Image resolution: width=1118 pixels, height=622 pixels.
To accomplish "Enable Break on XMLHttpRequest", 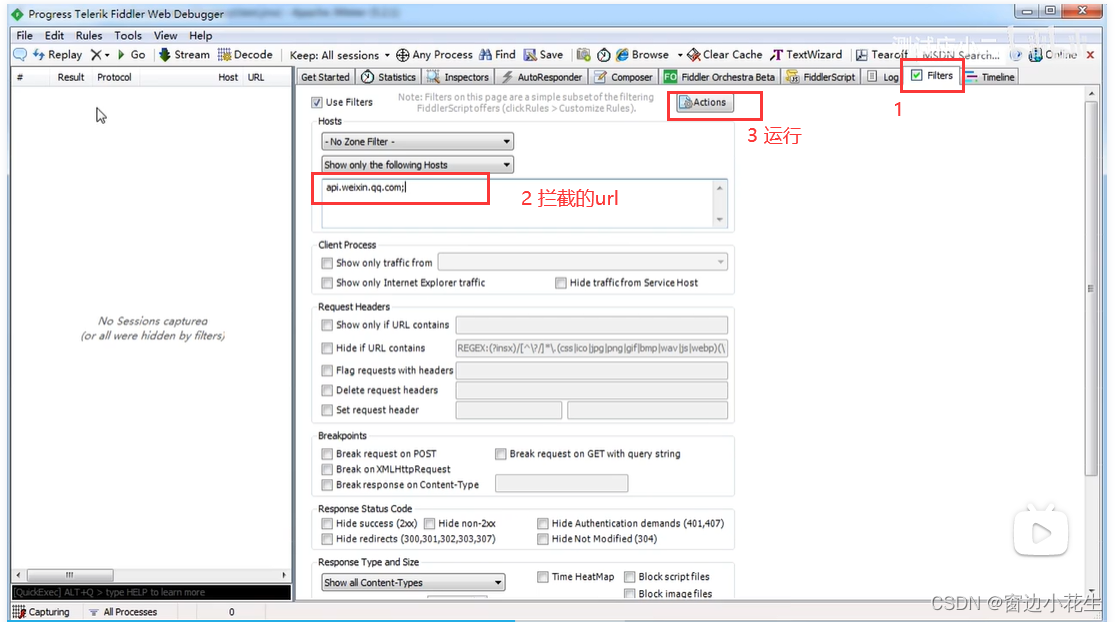I will coord(327,469).
